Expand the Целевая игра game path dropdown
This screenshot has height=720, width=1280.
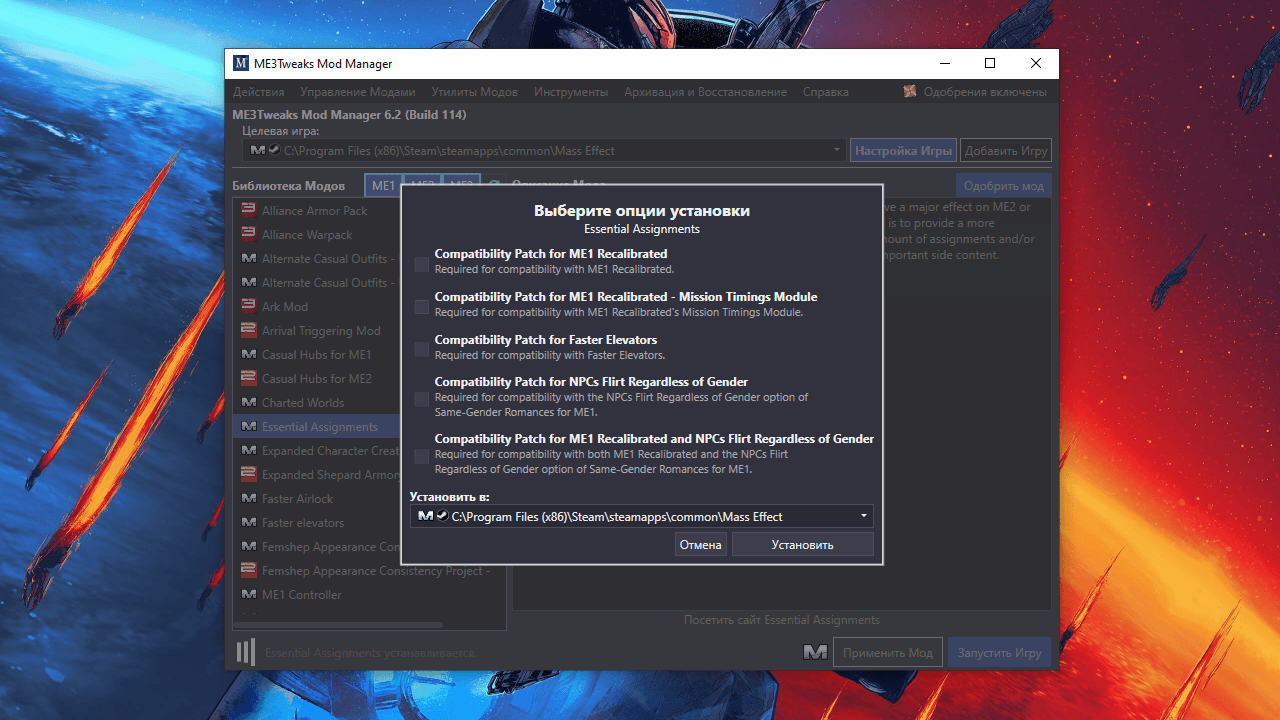[545, 150]
